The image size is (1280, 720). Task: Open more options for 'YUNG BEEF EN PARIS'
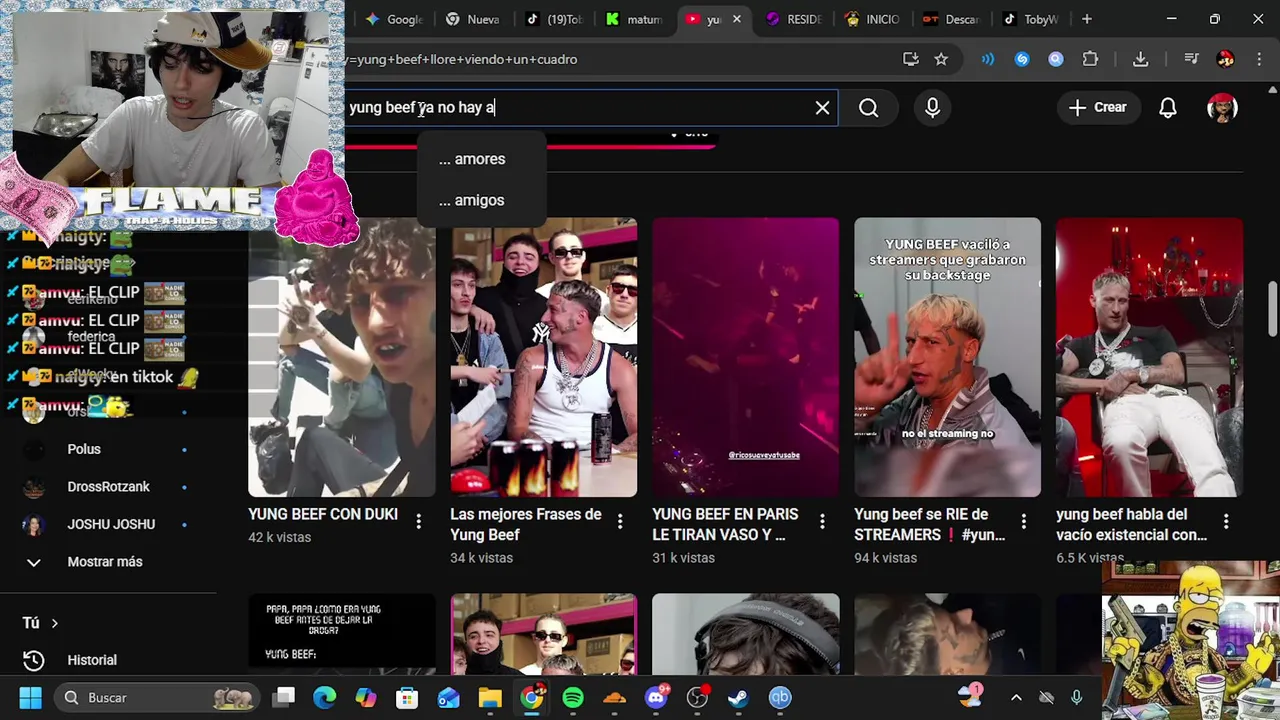[x=822, y=521]
